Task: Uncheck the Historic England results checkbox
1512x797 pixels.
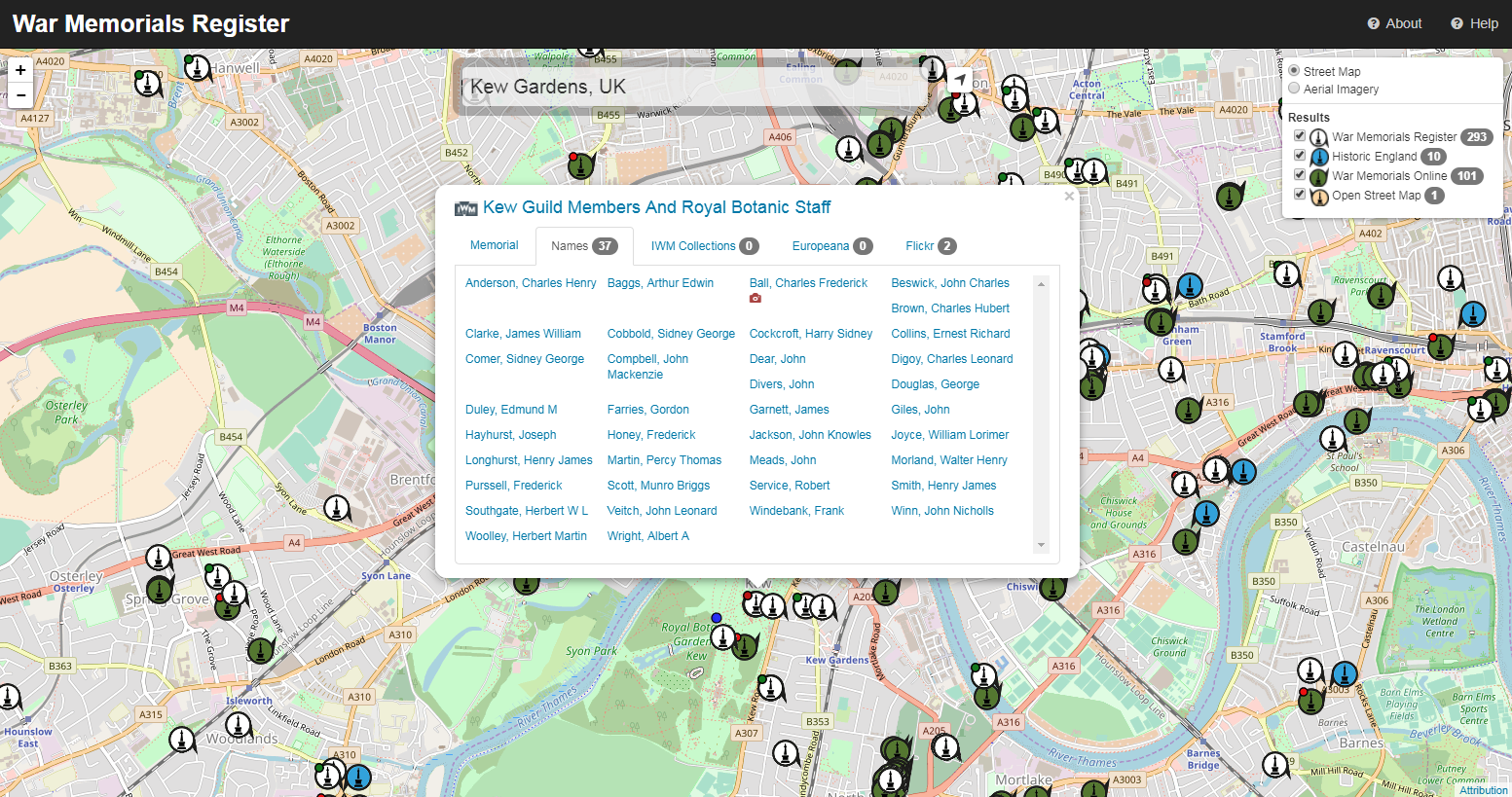Action: point(1299,154)
